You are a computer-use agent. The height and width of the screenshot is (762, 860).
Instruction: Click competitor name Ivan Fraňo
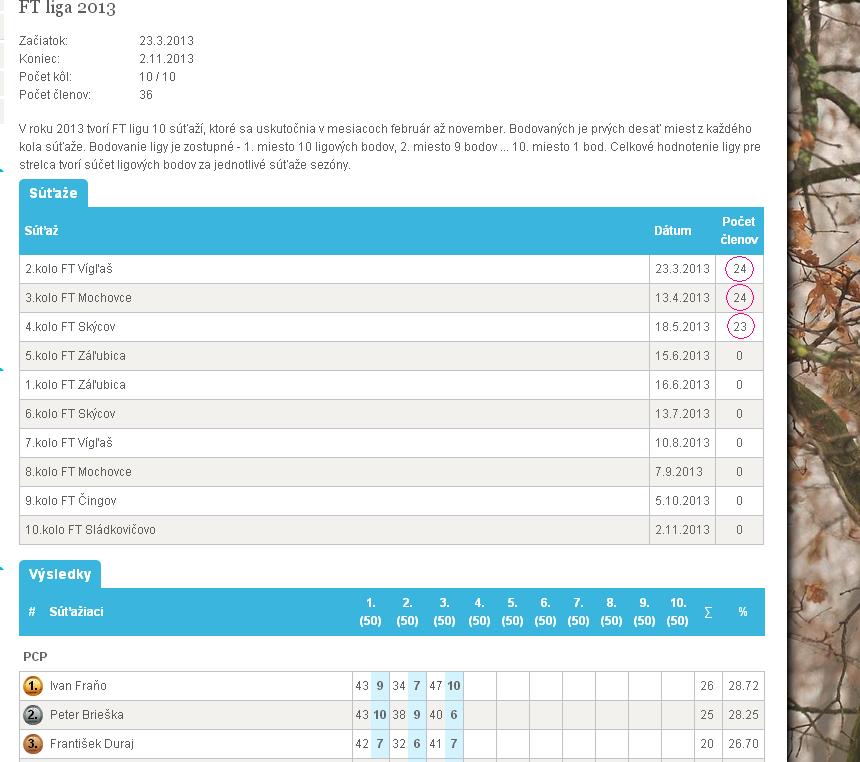click(78, 686)
